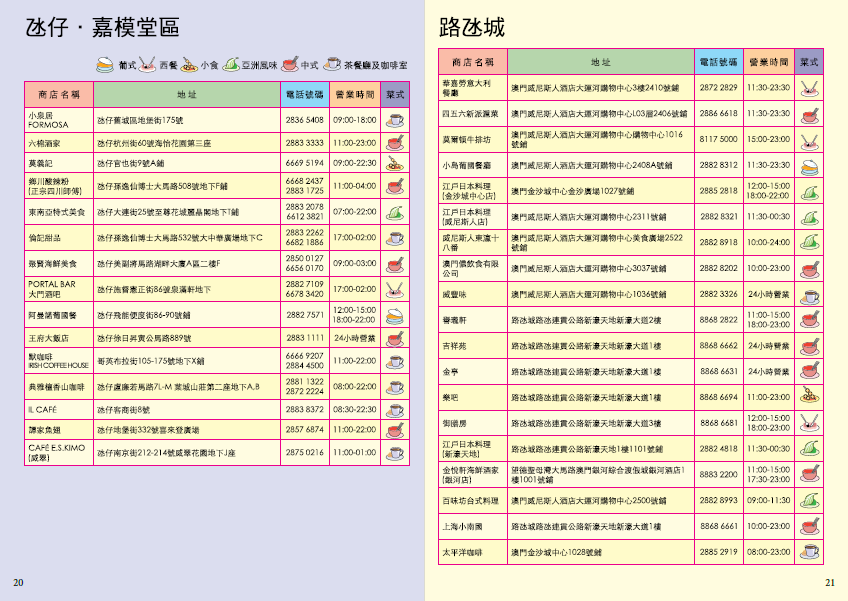The image size is (848, 601).
Task: Click the 菜式 header in 路氹城 table
Action: coord(810,62)
